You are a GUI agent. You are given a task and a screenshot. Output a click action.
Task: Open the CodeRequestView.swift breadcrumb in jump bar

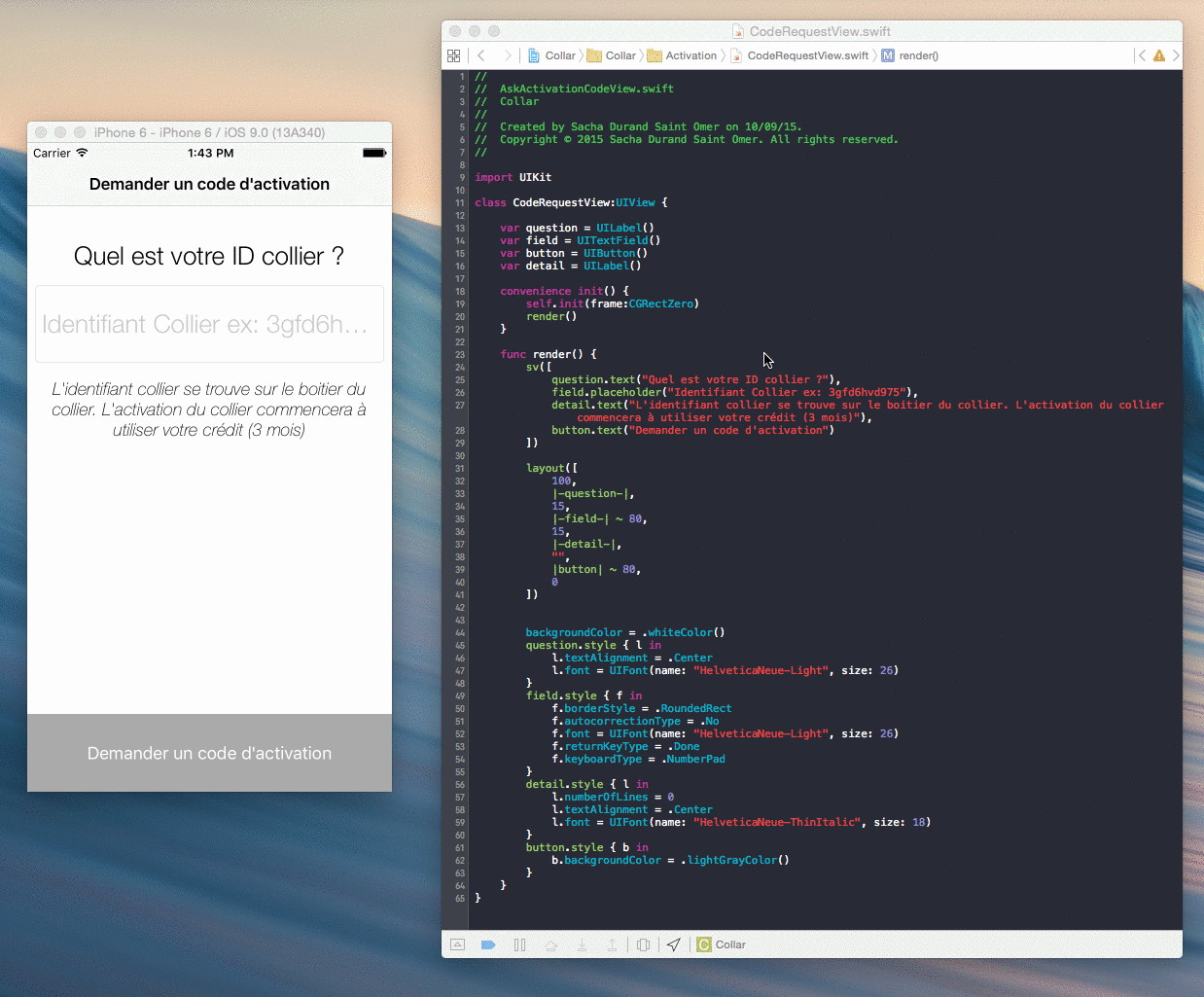(799, 55)
